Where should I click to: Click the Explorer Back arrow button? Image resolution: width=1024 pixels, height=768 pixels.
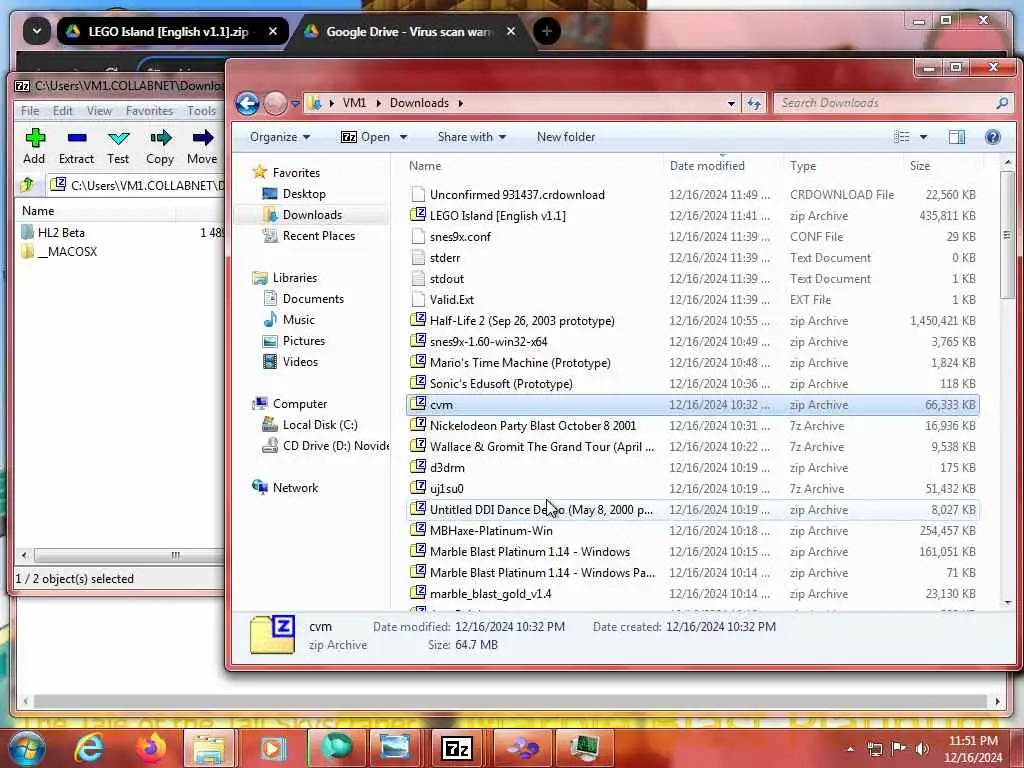(248, 103)
